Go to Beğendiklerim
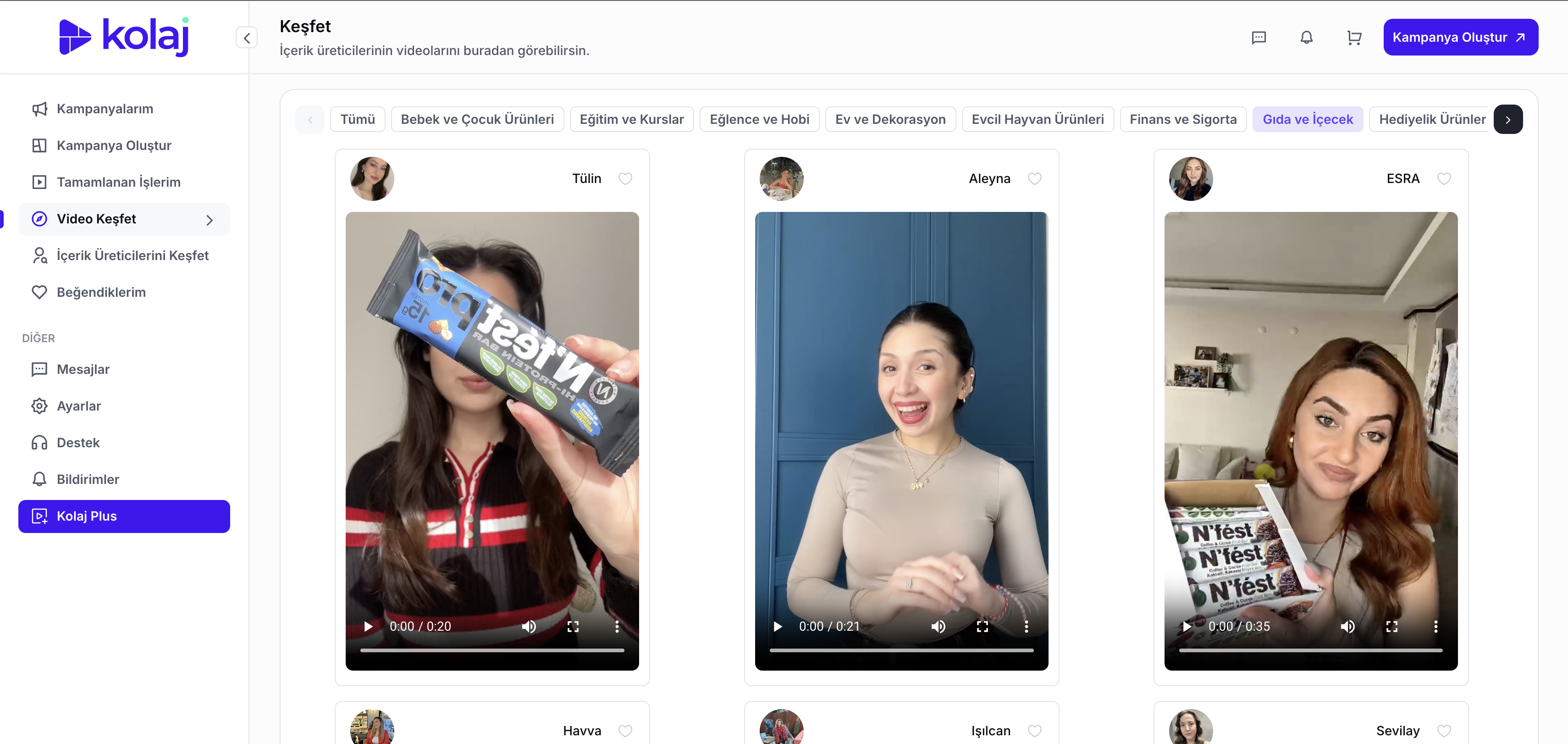 pyautogui.click(x=124, y=292)
